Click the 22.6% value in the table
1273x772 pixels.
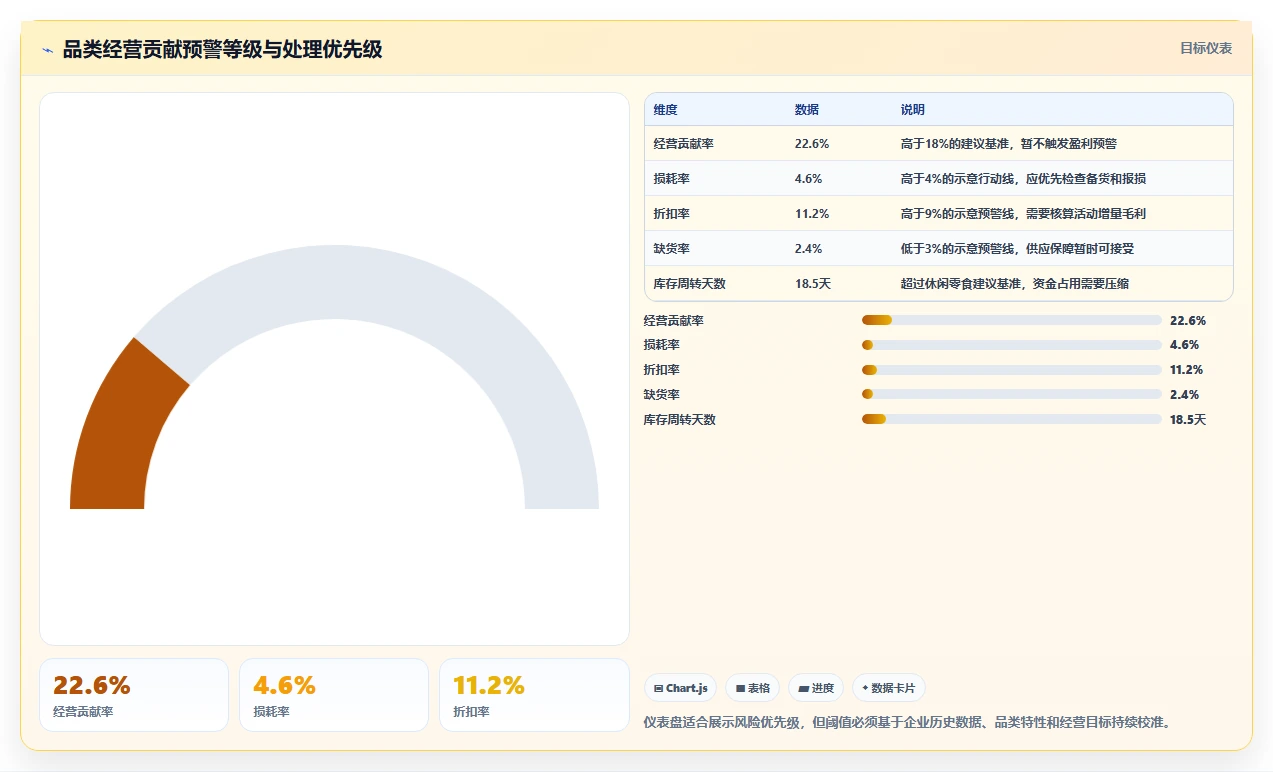[812, 144]
